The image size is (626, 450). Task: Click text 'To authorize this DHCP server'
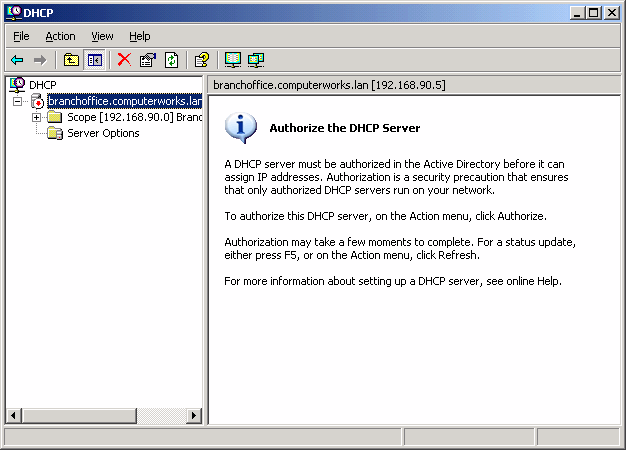pyautogui.click(x=298, y=216)
